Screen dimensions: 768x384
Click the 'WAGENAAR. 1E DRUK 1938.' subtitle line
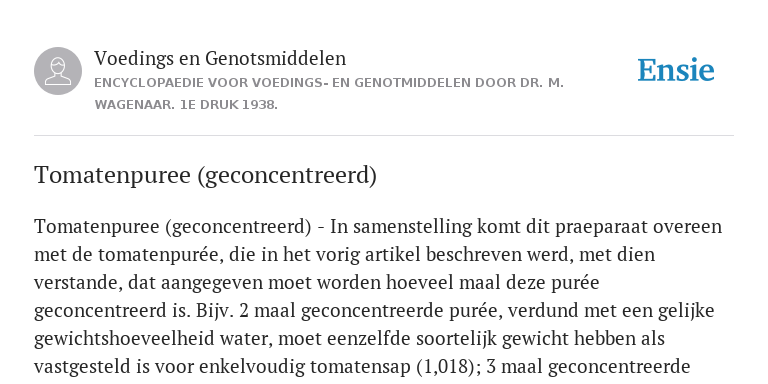[186, 105]
